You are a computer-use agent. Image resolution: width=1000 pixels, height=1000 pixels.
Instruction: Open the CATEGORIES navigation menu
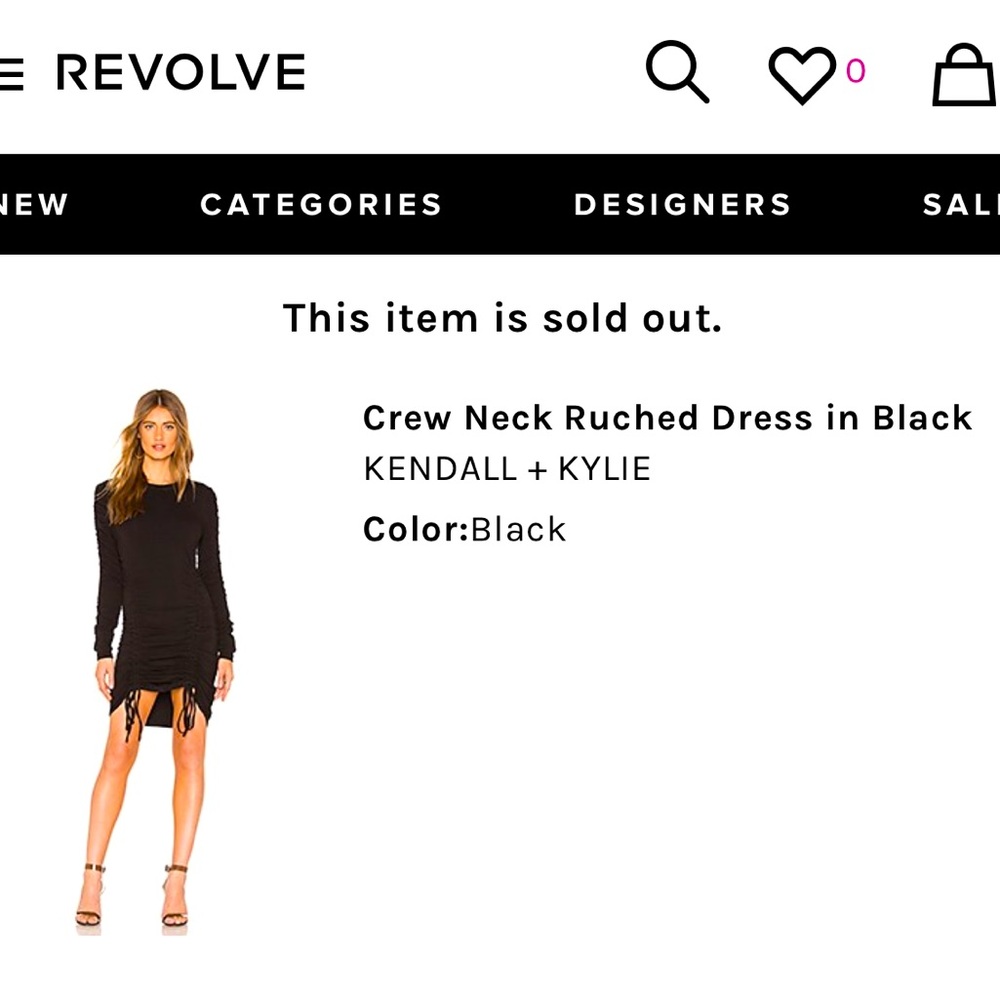point(322,204)
